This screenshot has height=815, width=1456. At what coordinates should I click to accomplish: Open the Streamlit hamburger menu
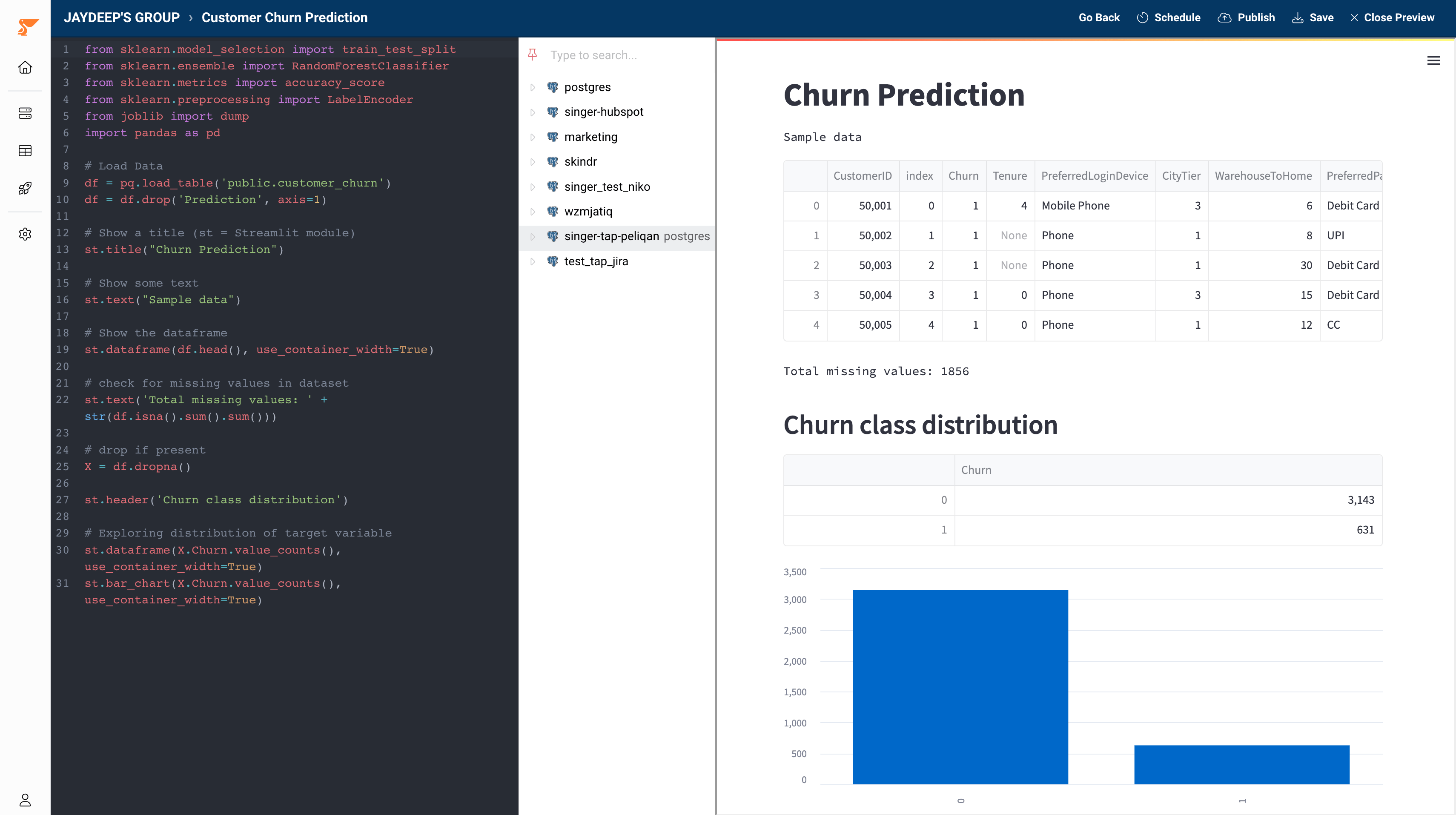coord(1433,60)
